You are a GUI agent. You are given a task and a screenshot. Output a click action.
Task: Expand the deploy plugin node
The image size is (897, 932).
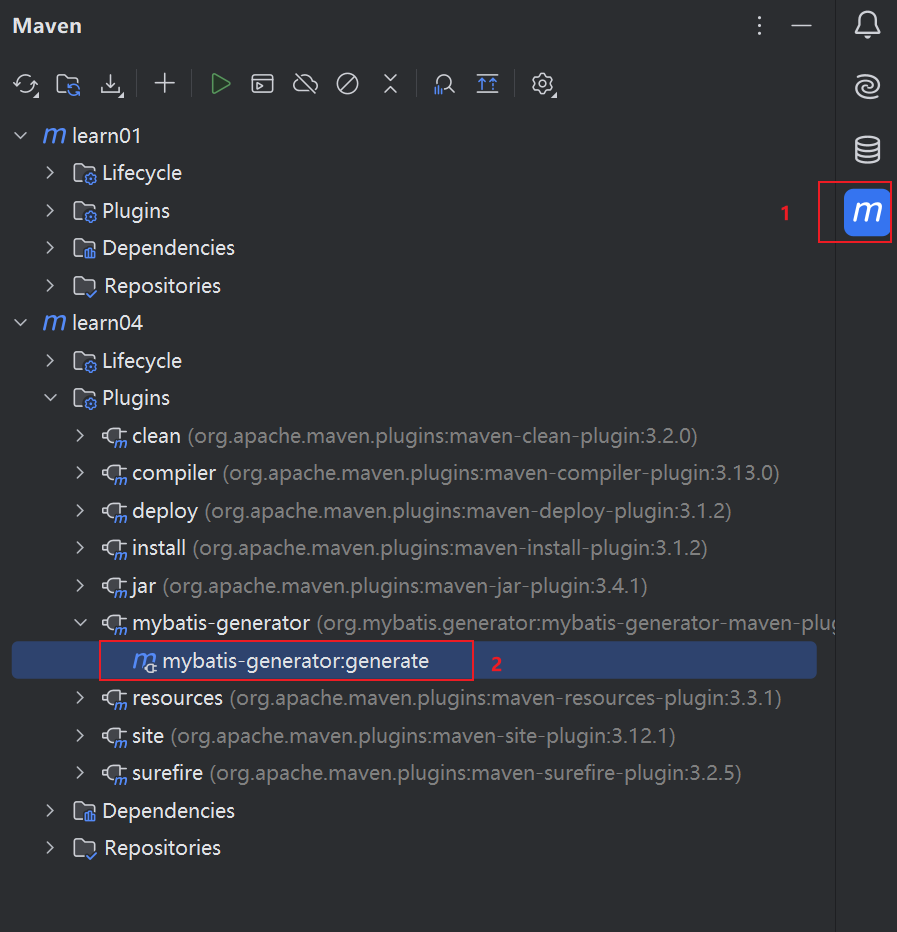point(80,511)
